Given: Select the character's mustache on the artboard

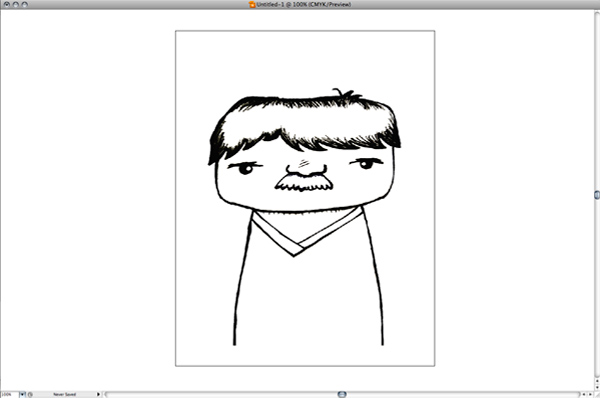Looking at the screenshot, I should click(304, 183).
